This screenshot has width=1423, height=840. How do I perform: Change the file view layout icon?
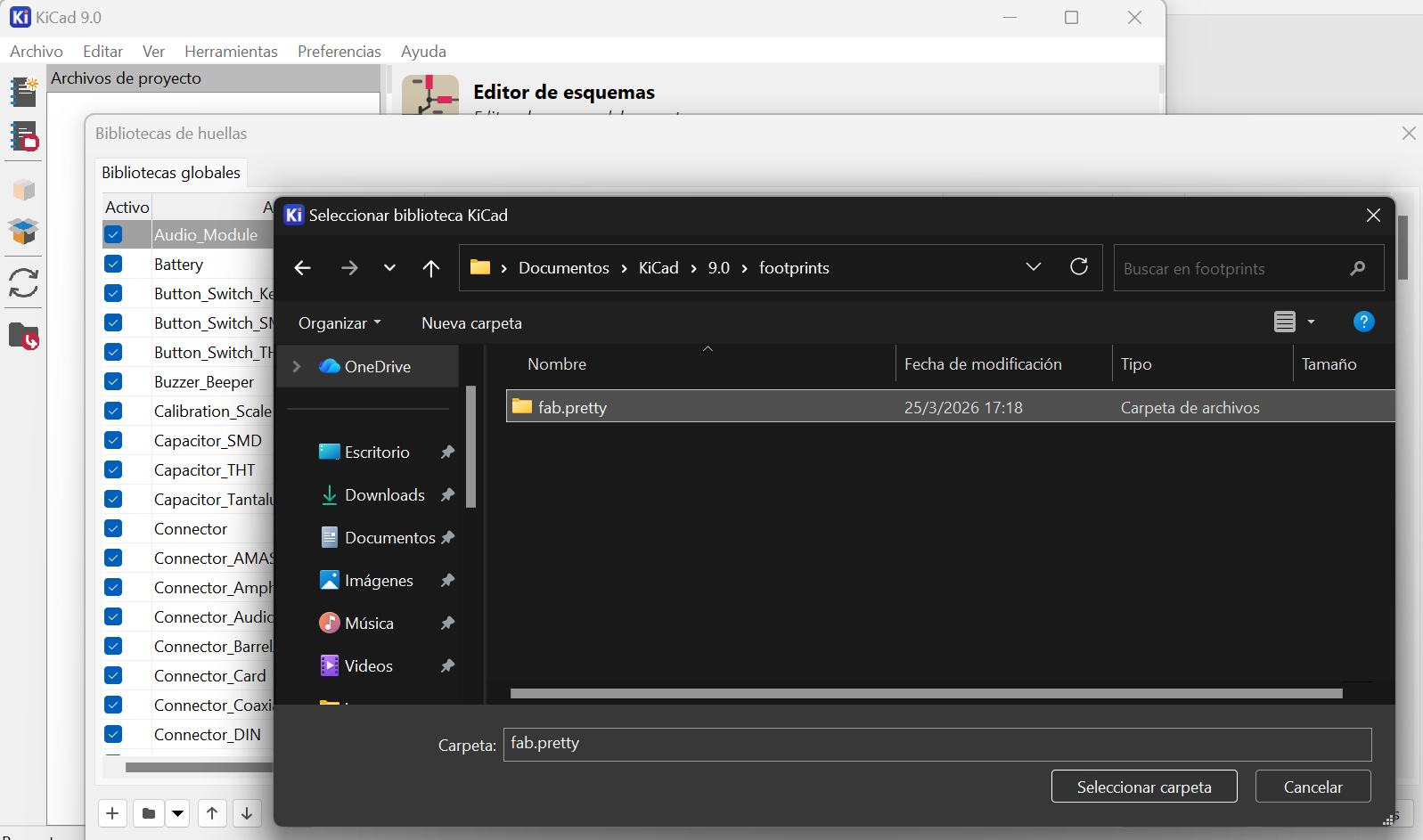(1284, 322)
